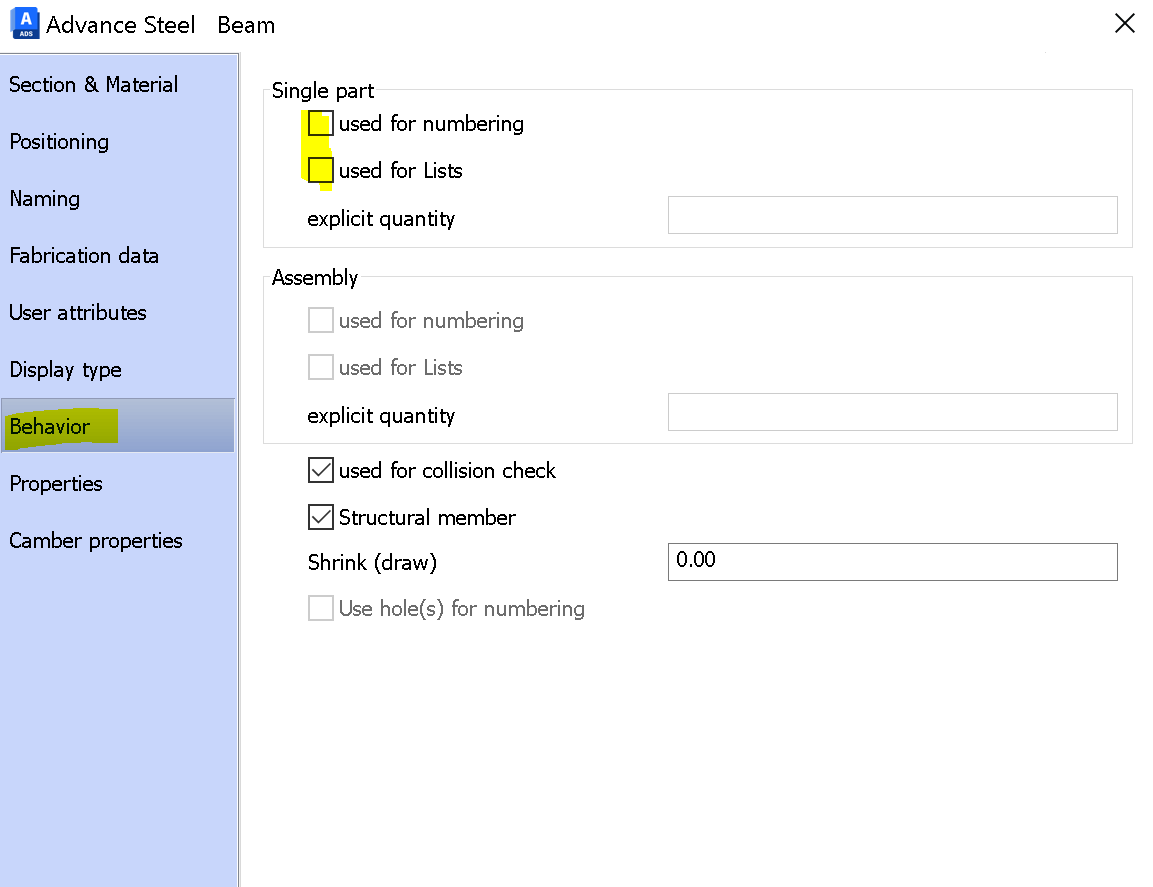Close the Beam dialog window
The image size is (1153, 887).
(1124, 24)
